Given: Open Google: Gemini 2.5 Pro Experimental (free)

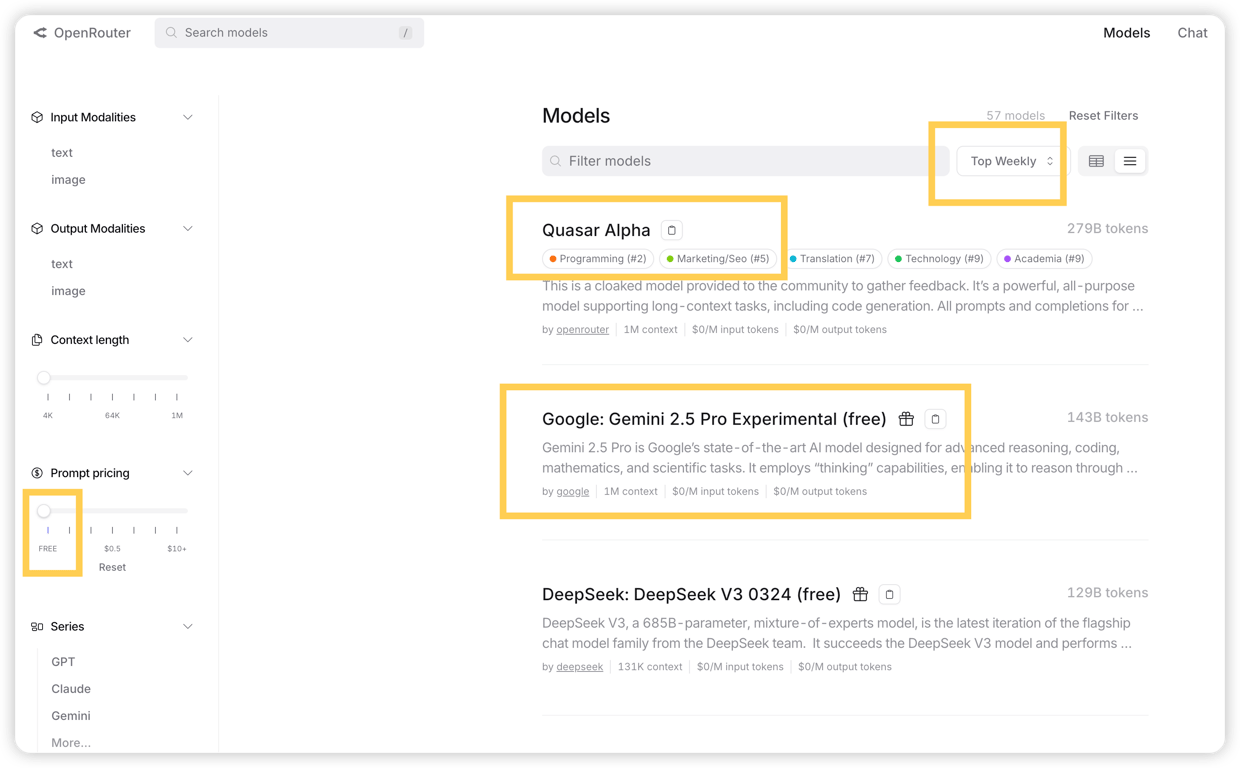Looking at the screenshot, I should (x=714, y=419).
